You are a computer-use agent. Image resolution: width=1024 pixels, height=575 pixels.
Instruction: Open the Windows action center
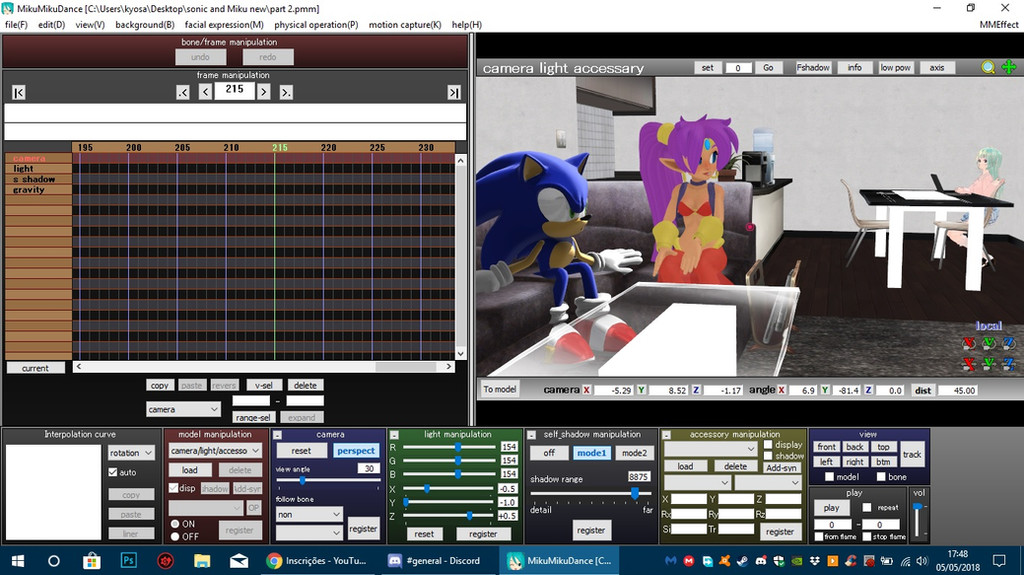point(999,561)
